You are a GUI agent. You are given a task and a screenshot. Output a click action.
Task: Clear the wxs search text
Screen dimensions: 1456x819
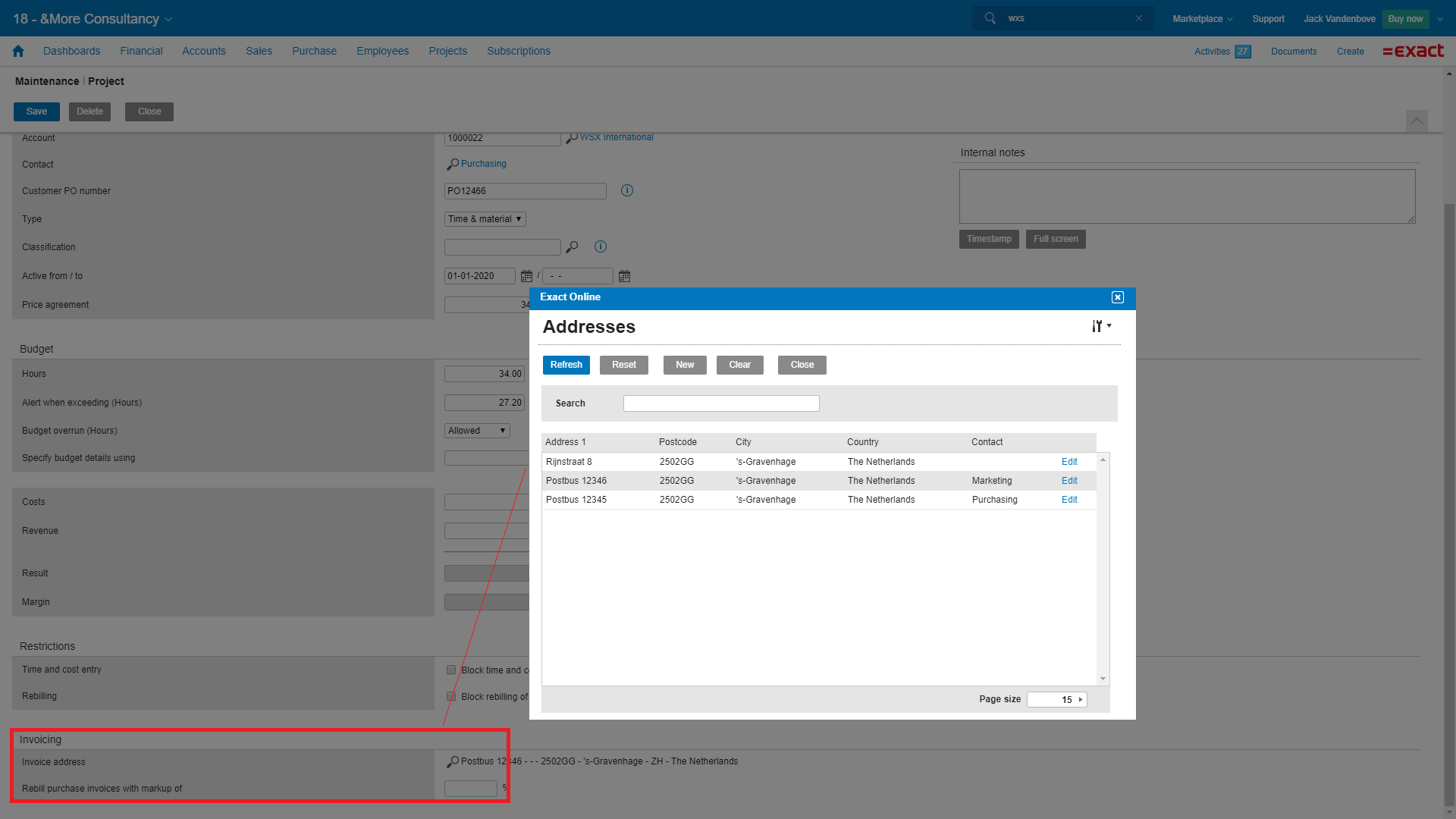point(1138,18)
